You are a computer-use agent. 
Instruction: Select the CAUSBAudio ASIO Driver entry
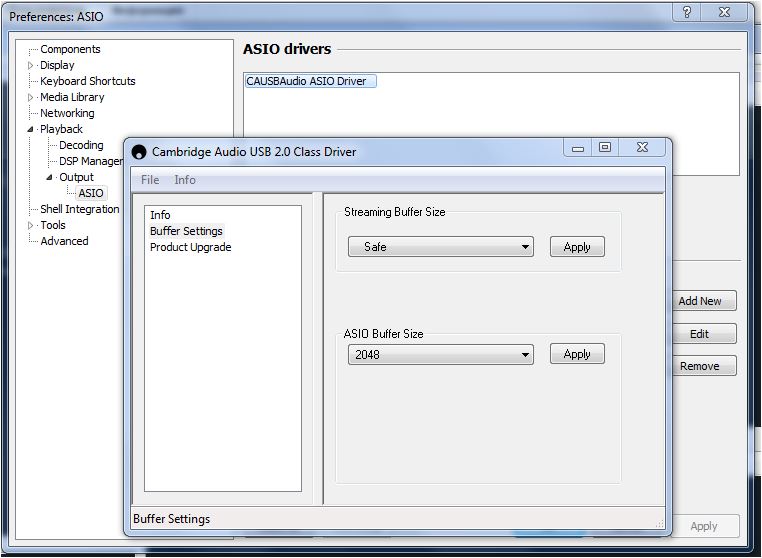310,81
